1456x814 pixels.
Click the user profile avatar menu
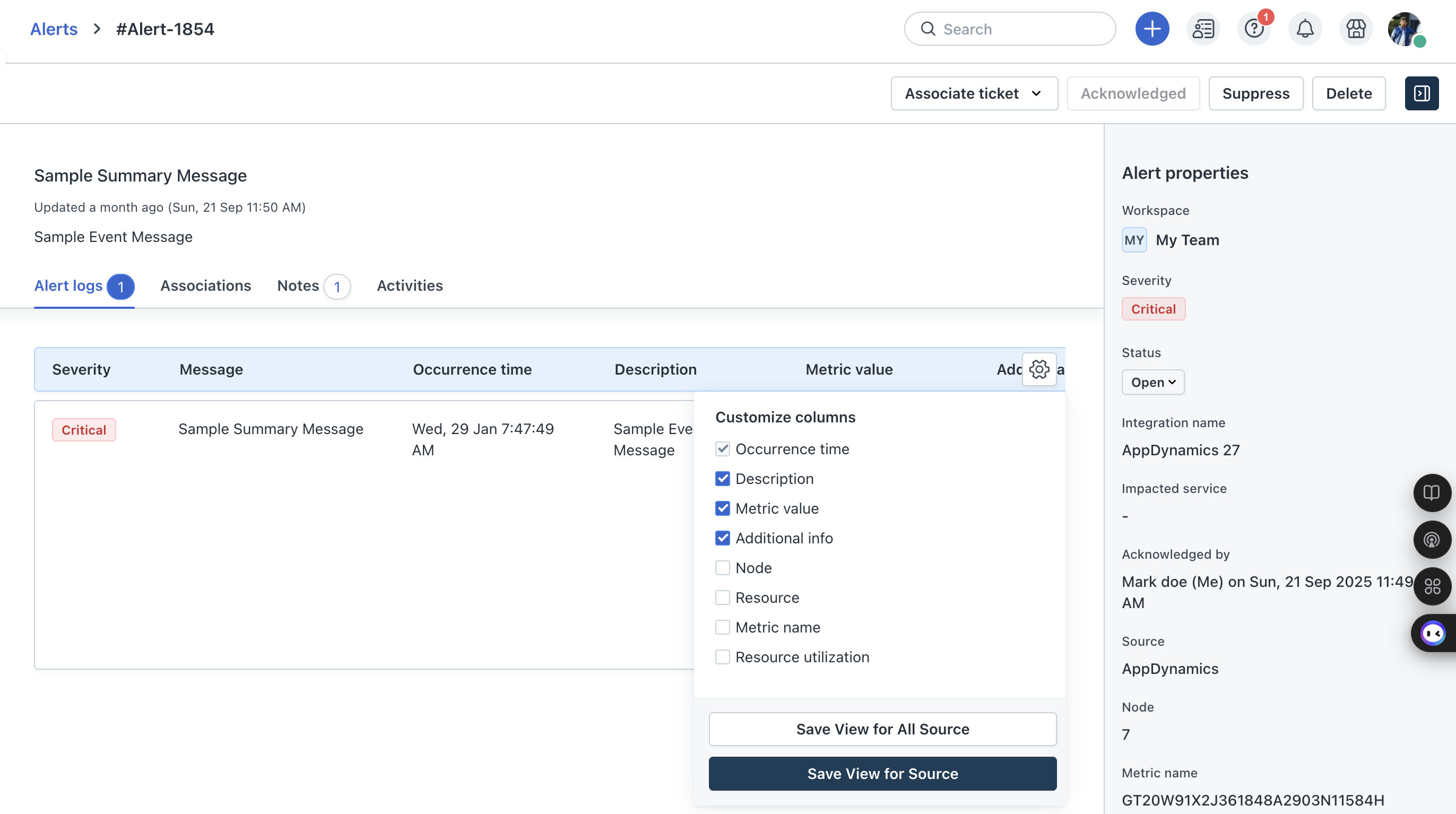(x=1405, y=29)
